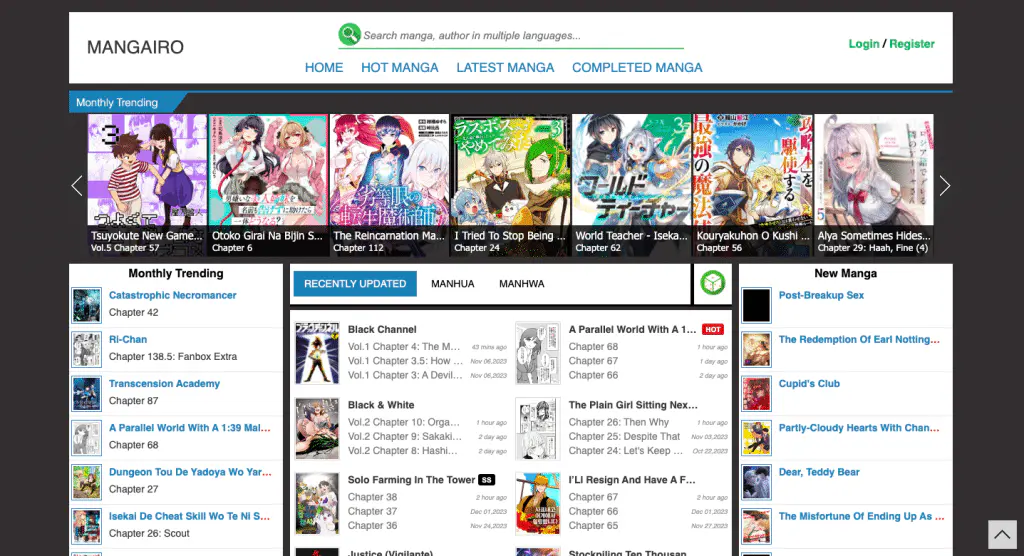Open Dungeon Tou De Yadoya title link

[190, 472]
